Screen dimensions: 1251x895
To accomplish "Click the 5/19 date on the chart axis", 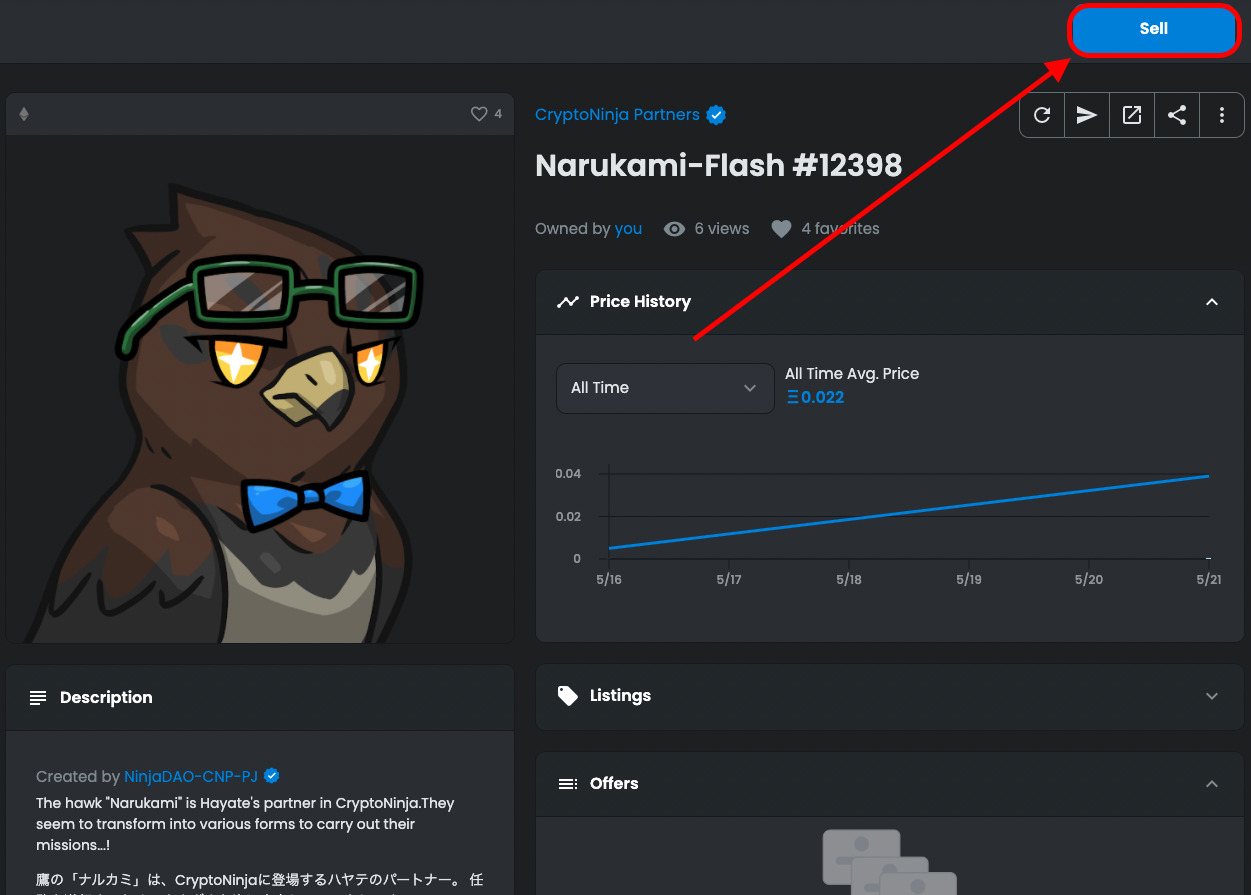I will 969,580.
